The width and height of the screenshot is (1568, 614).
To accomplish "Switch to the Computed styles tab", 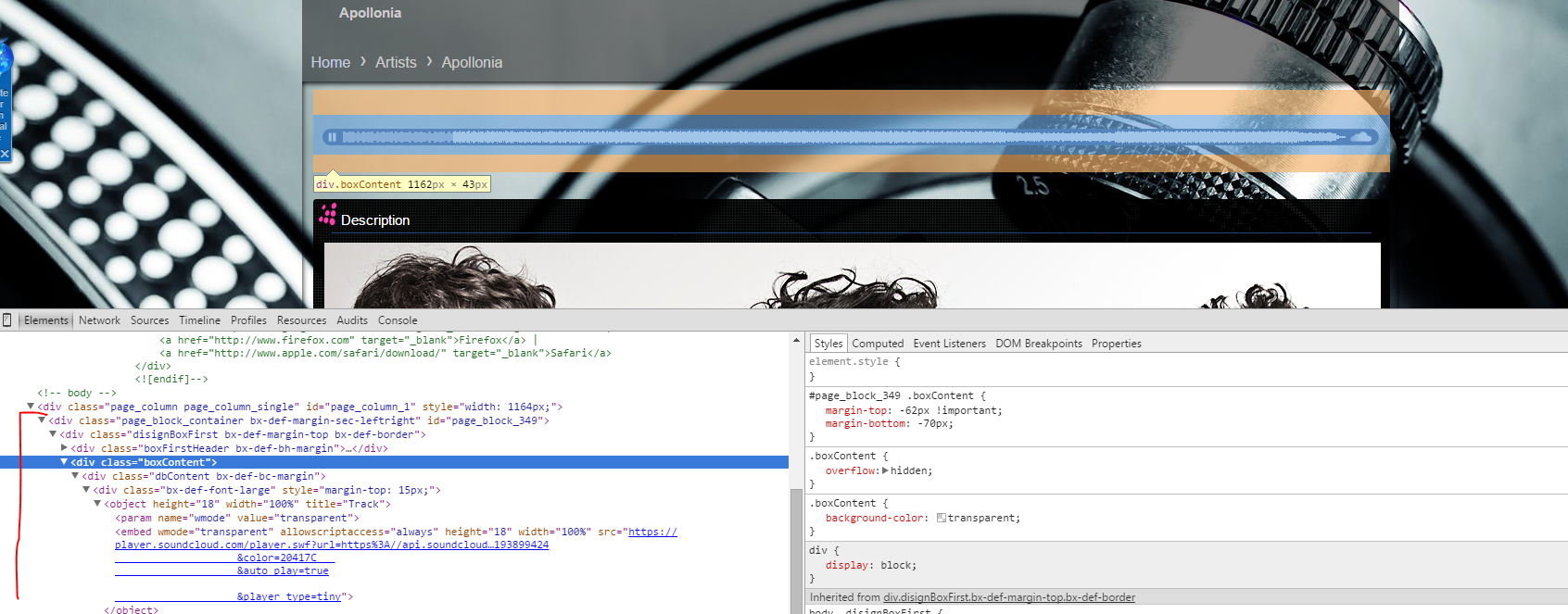I will tap(878, 344).
